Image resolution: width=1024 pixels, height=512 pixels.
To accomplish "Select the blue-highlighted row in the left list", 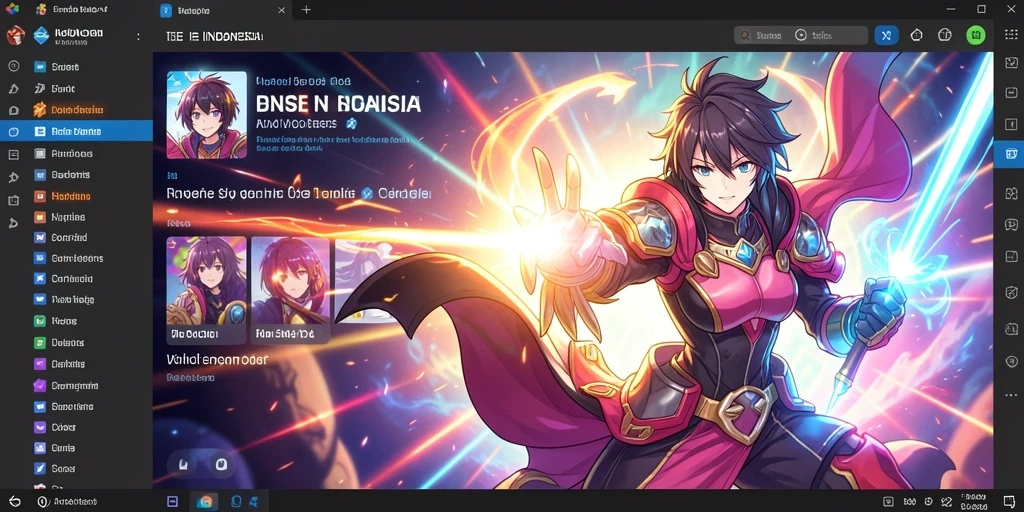I will click(76, 131).
